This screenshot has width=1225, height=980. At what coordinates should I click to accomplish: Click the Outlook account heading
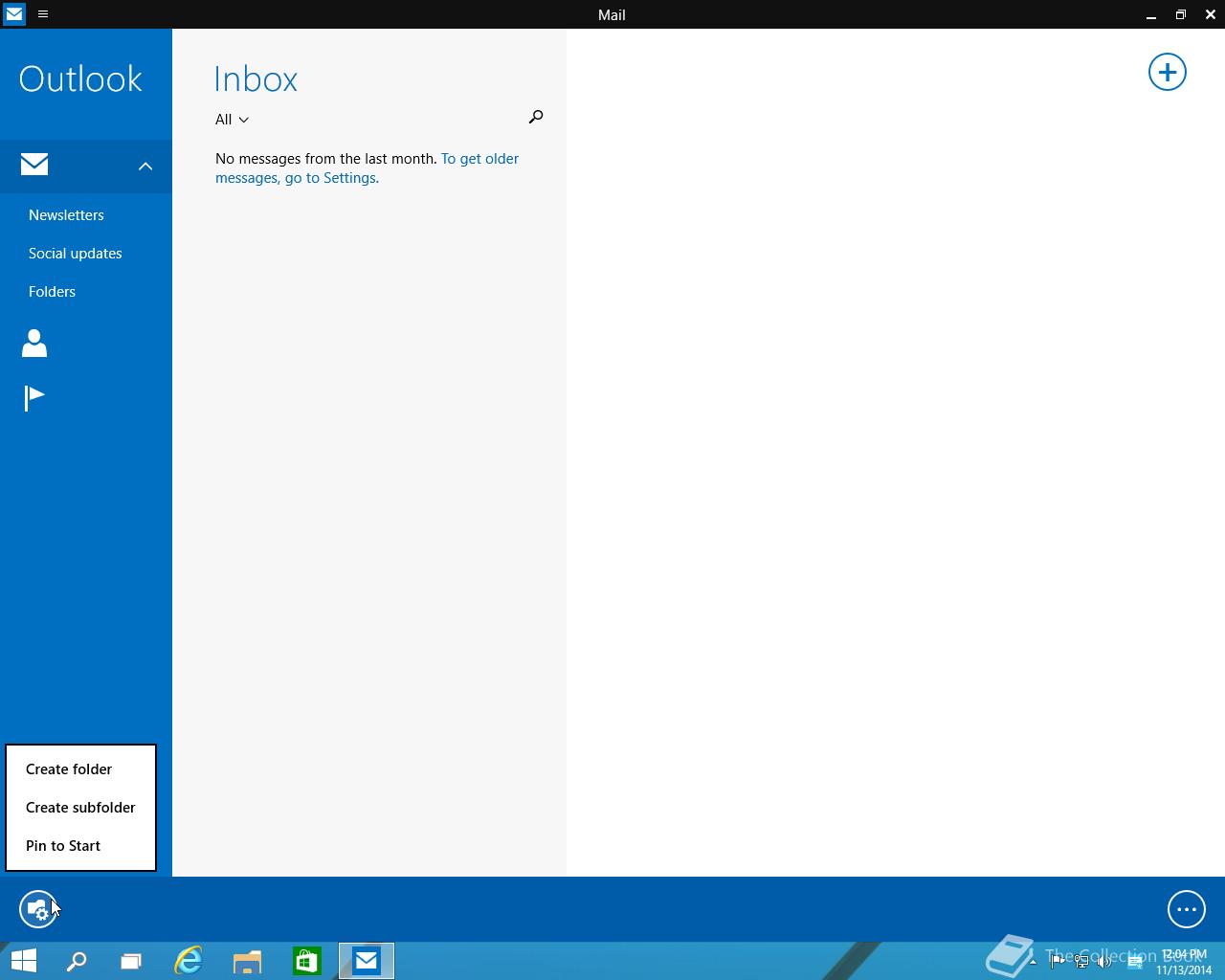point(80,78)
